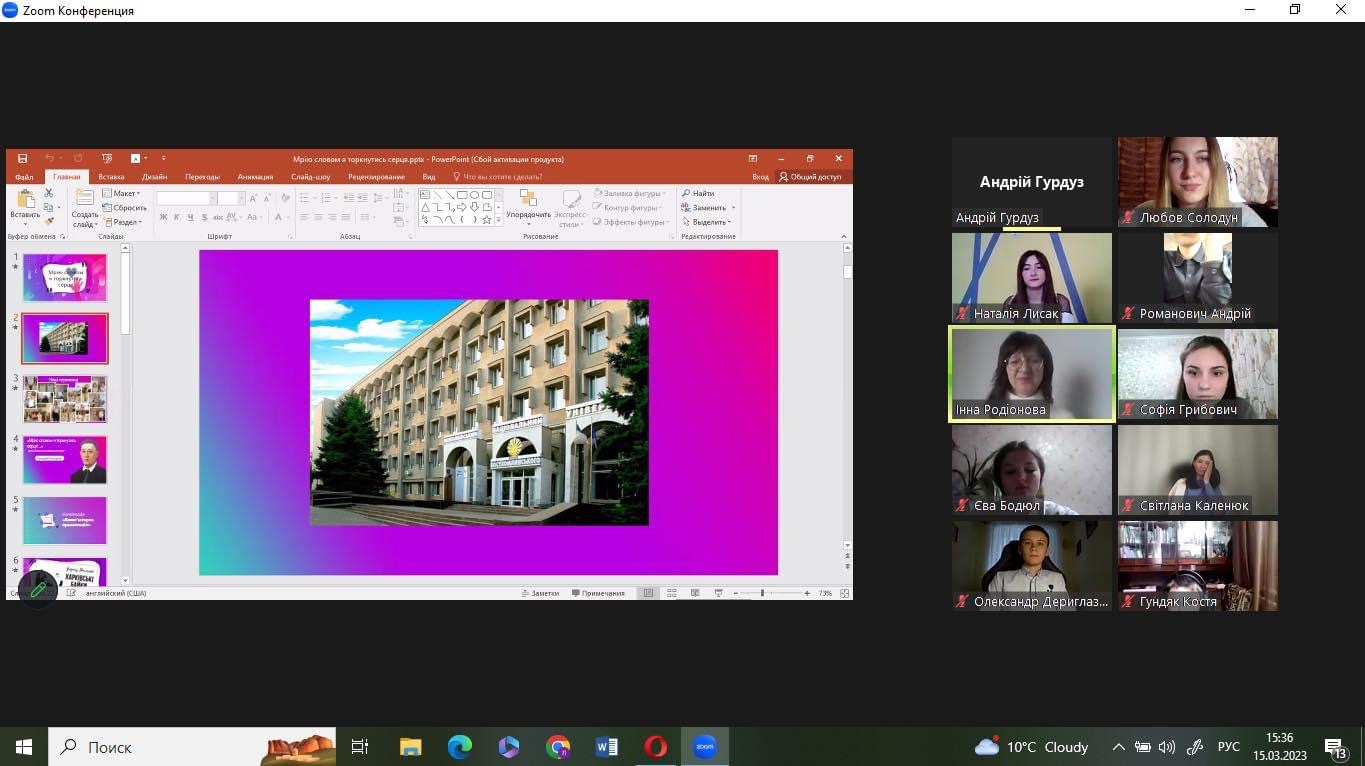
Task: Click the Cut scissors icon
Action: tap(48, 194)
